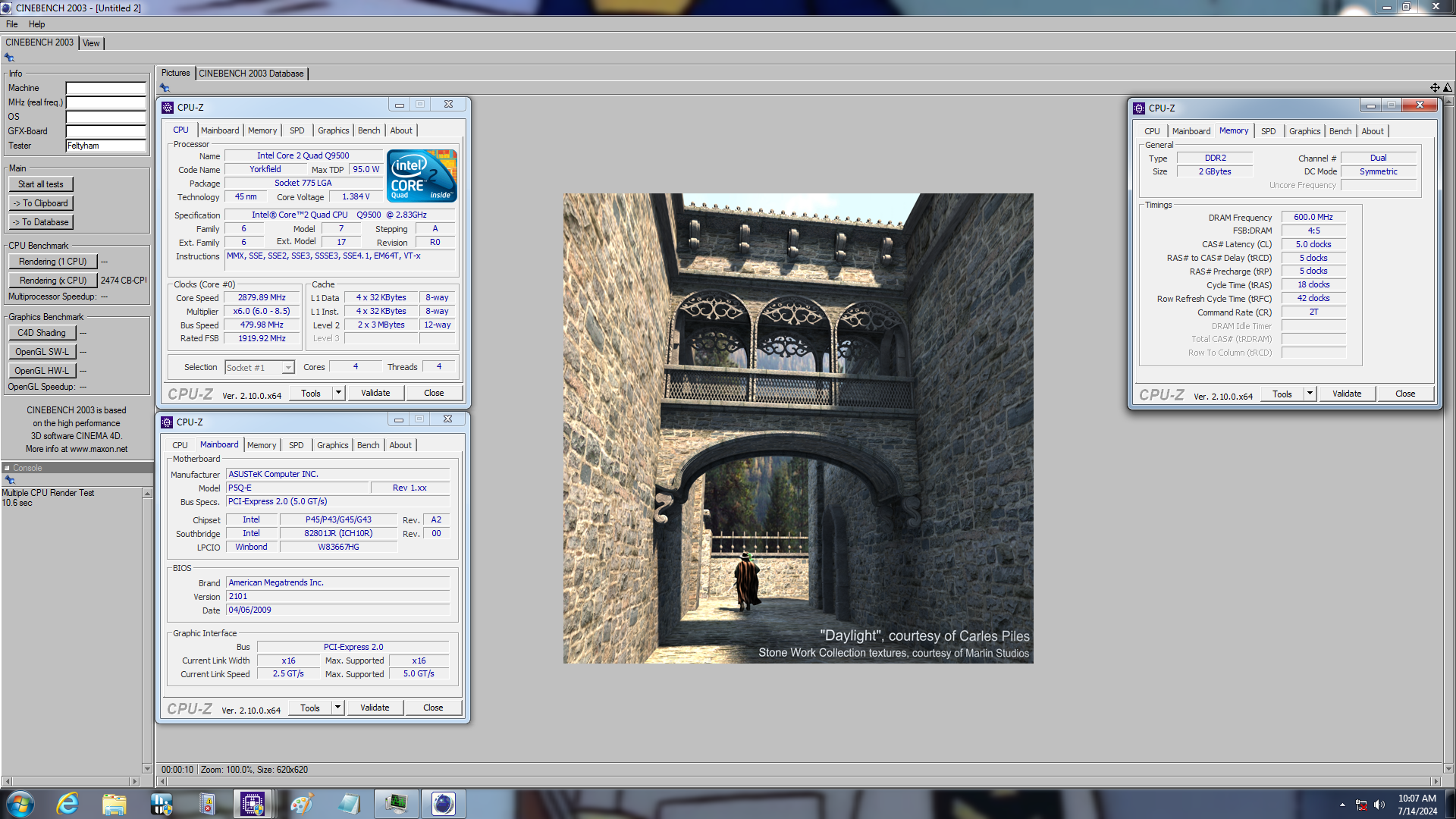
Task: Open About tab in the Memory CPU-Z window
Action: click(1373, 131)
